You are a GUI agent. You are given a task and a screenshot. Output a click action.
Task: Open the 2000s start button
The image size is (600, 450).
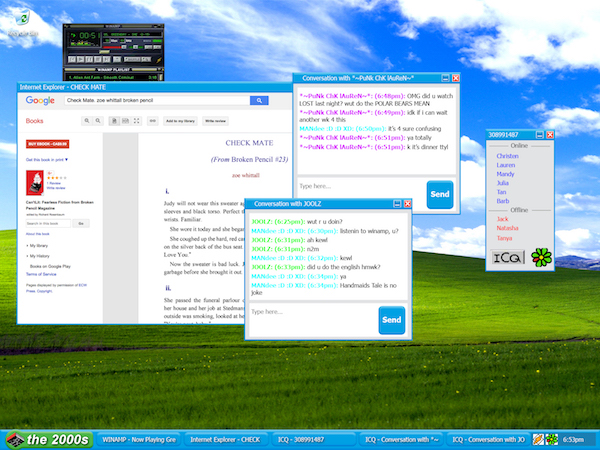[x=49, y=440]
